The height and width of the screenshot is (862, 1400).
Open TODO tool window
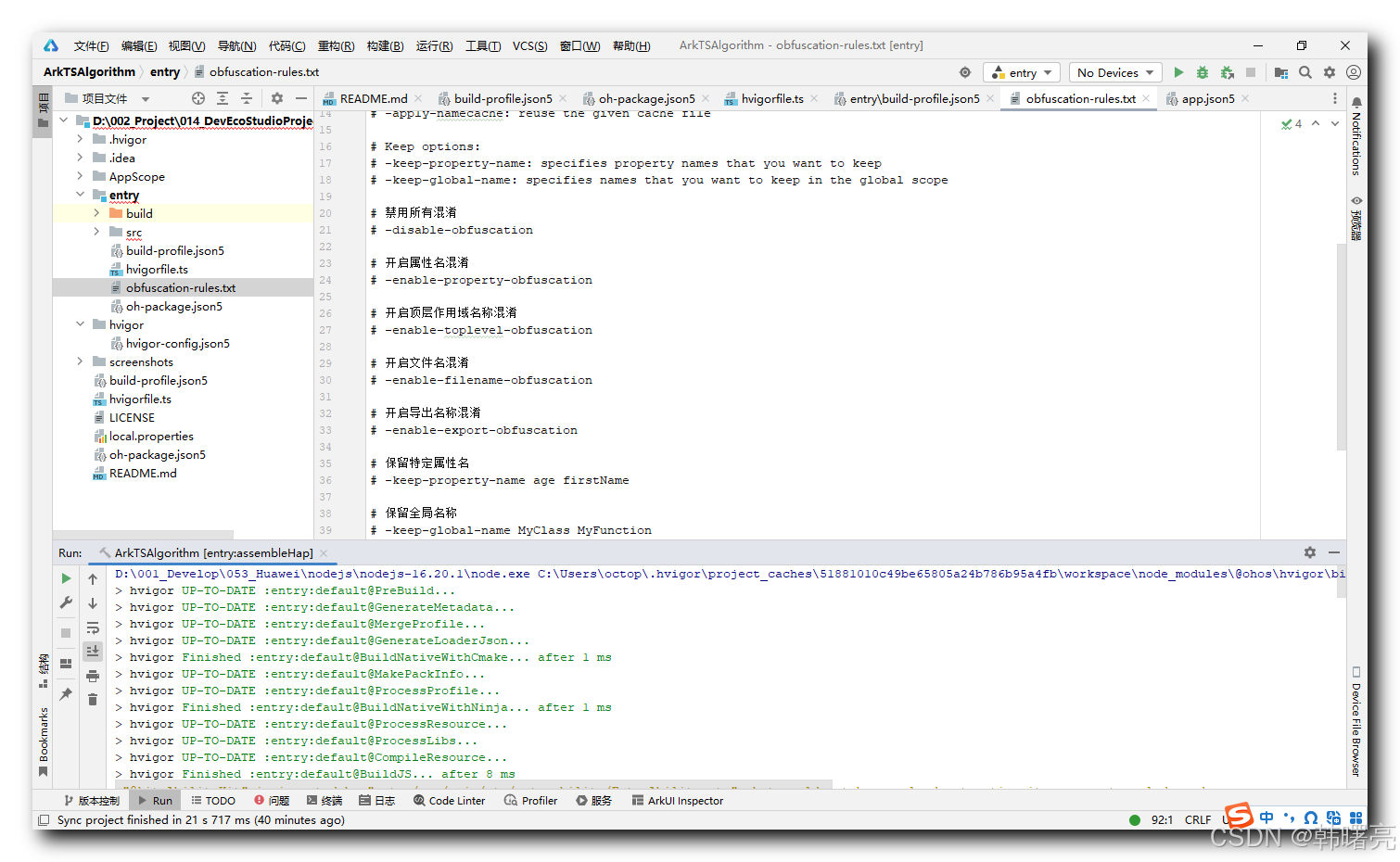pyautogui.click(x=213, y=801)
